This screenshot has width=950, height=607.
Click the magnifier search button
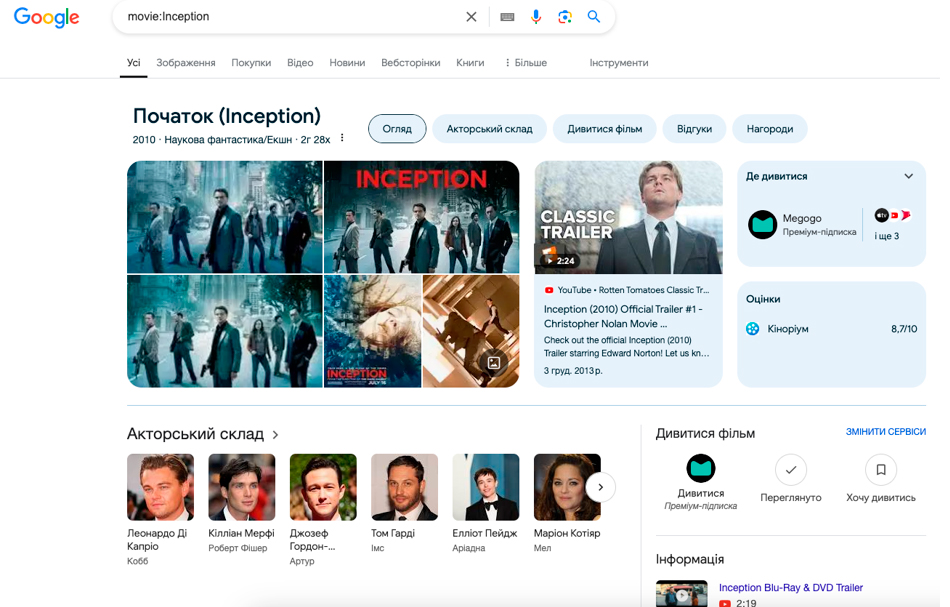point(594,16)
